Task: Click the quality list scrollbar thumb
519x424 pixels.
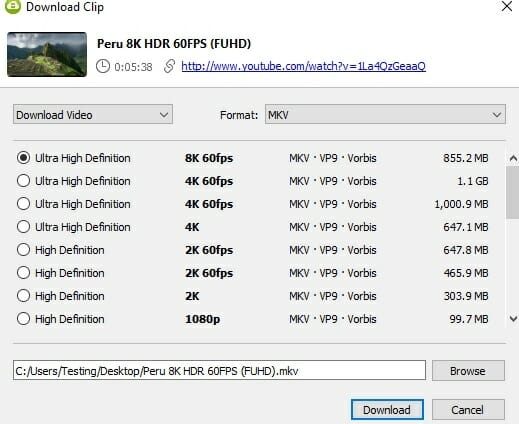Action: coord(513,192)
